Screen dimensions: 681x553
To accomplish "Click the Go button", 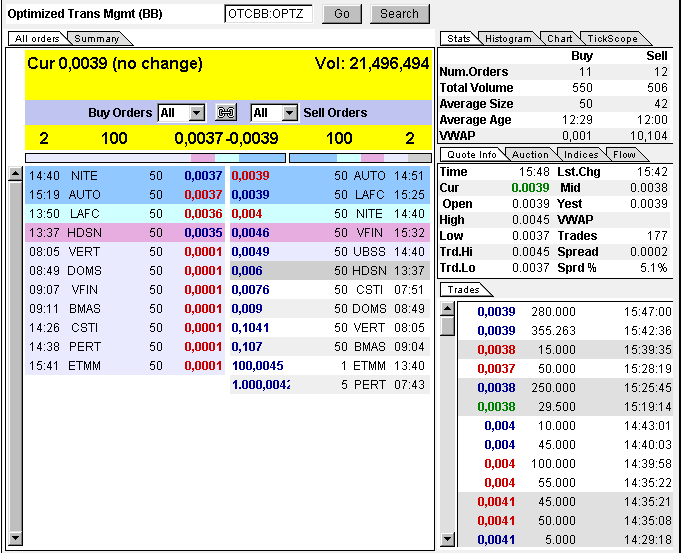I will (x=342, y=14).
